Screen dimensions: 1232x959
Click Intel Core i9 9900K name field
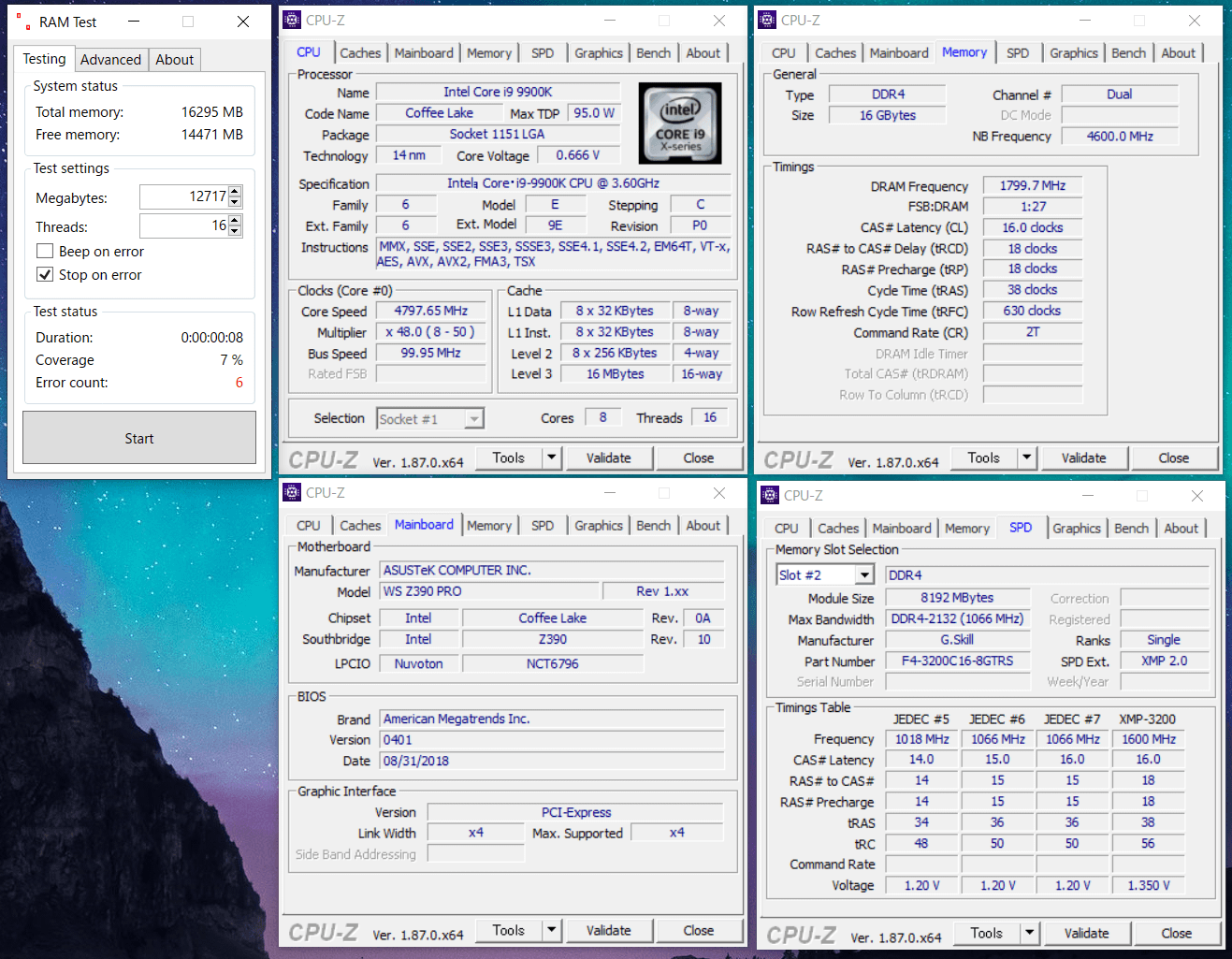(498, 93)
